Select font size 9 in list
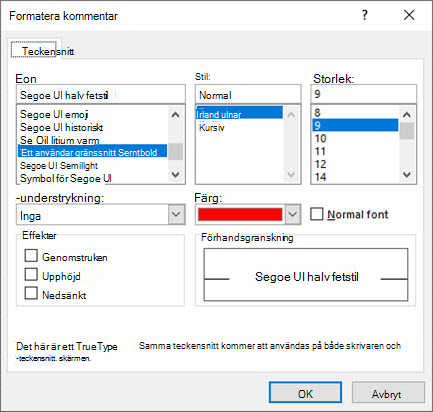 pos(355,125)
